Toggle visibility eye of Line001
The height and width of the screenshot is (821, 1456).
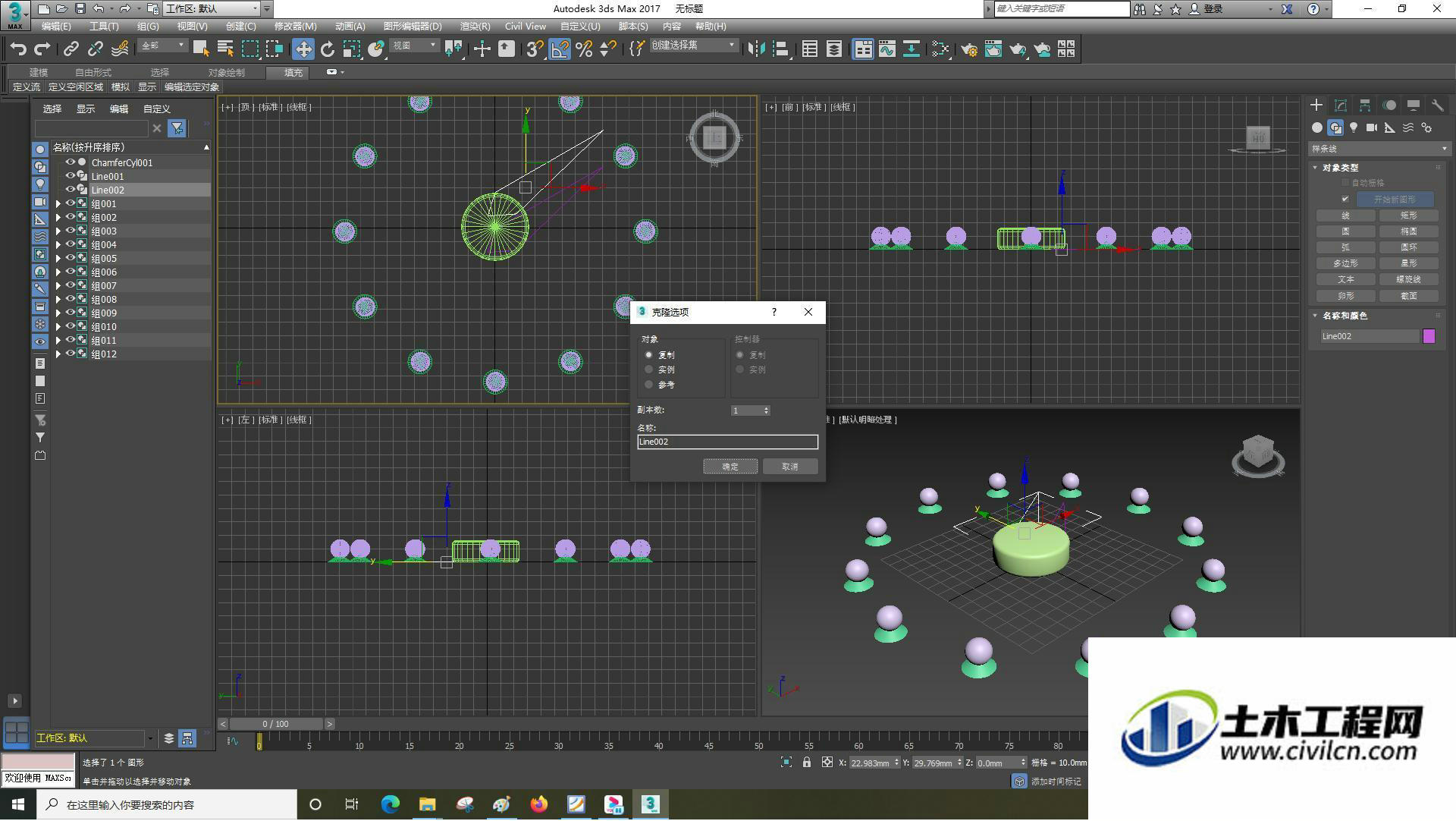tap(71, 176)
